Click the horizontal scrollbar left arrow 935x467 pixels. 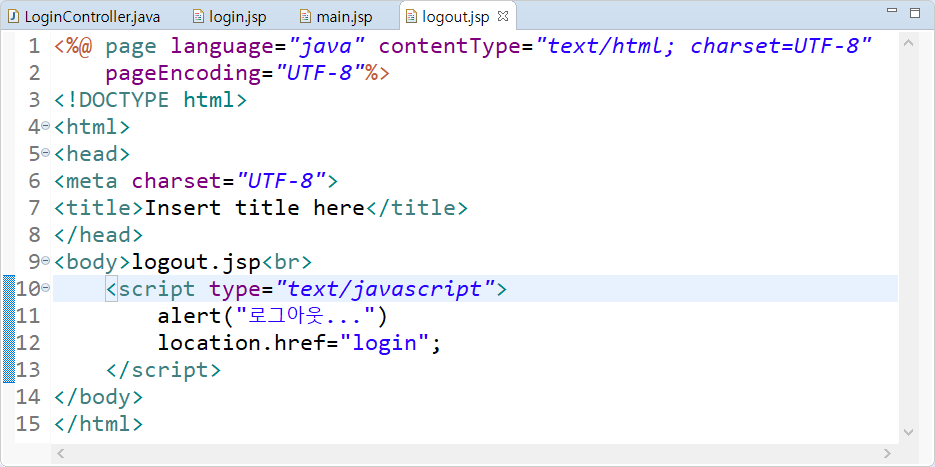(x=60, y=453)
